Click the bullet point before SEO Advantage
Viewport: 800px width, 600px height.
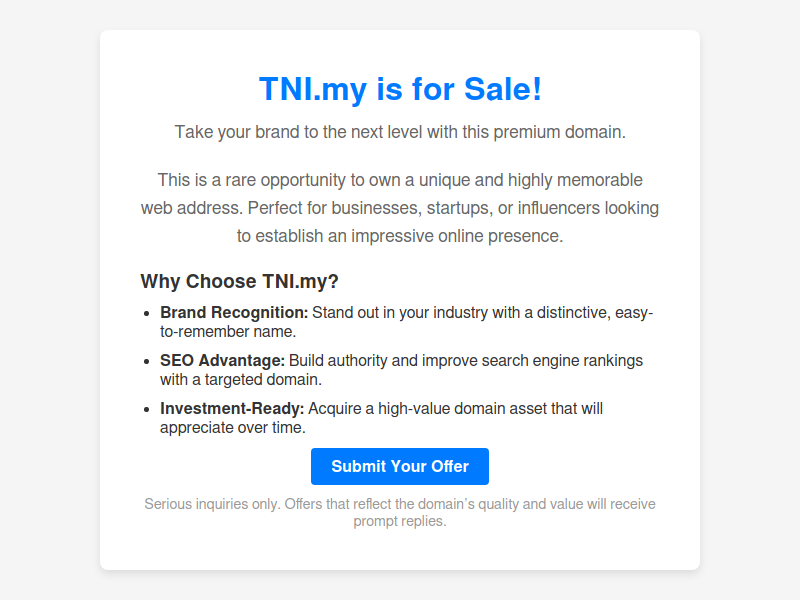pos(147,361)
